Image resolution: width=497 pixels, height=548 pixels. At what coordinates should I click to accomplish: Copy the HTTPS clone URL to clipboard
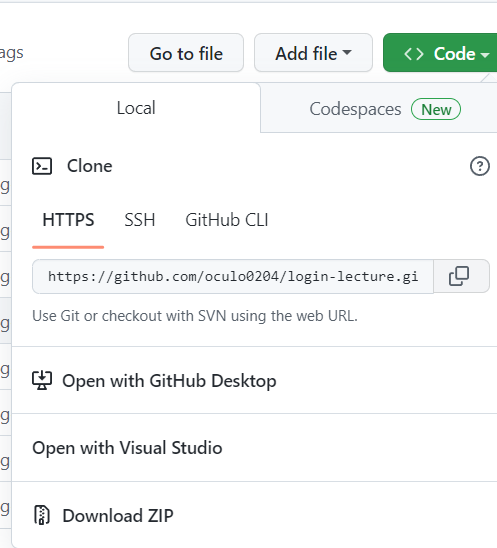pos(461,276)
